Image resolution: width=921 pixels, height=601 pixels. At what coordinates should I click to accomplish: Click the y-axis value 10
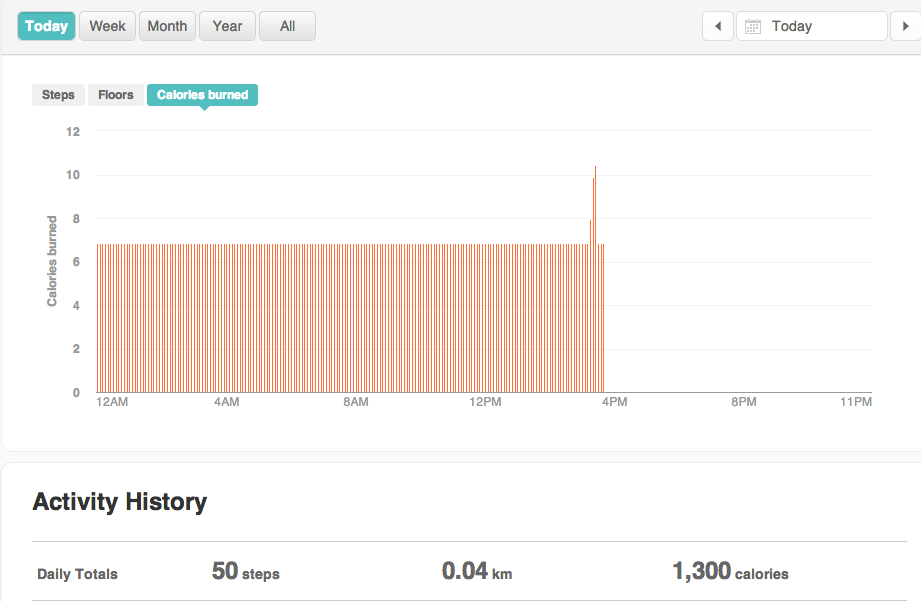point(73,175)
